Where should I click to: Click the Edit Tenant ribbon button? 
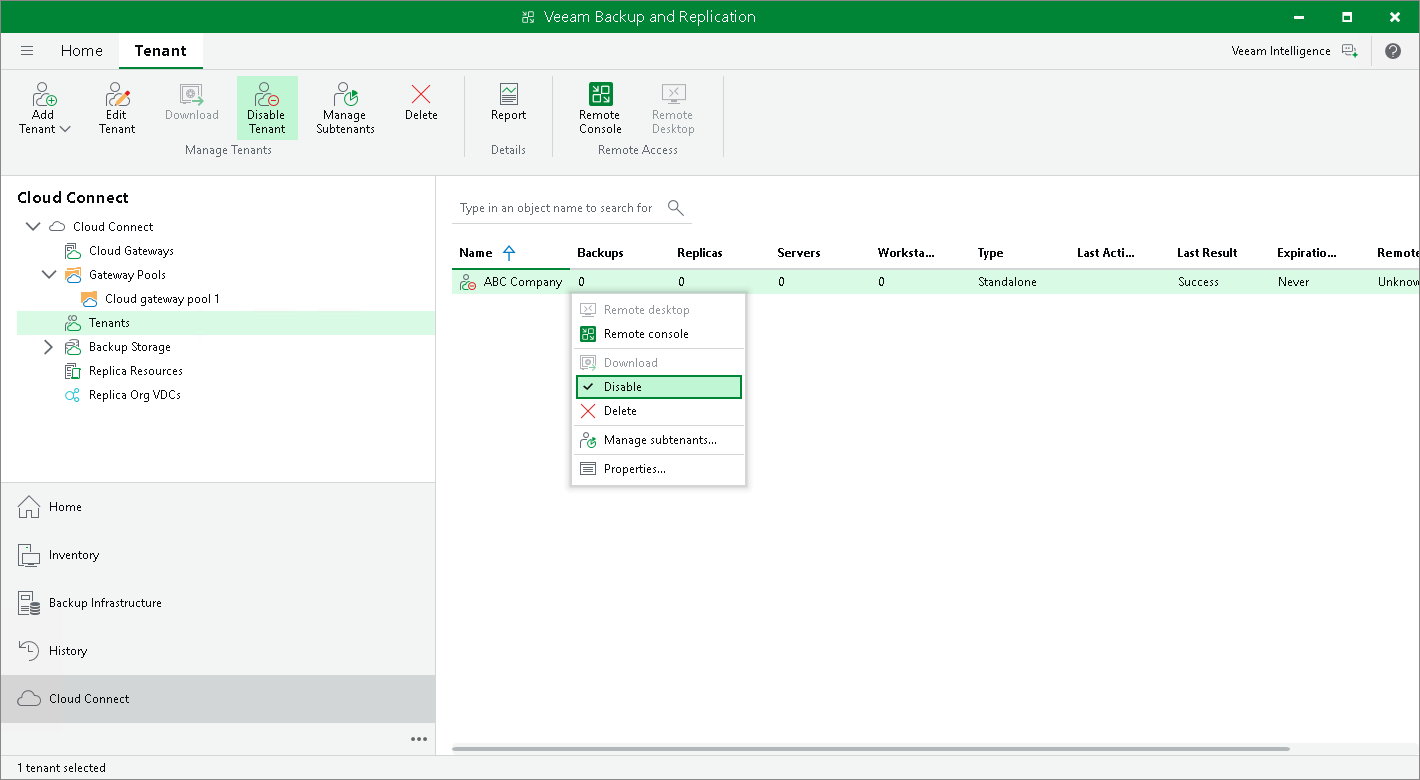[x=117, y=108]
